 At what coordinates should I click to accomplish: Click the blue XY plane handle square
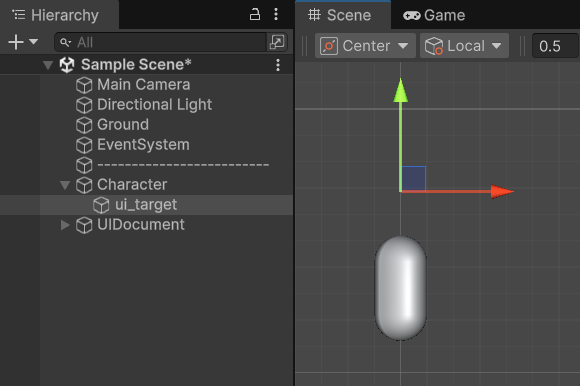click(x=414, y=179)
